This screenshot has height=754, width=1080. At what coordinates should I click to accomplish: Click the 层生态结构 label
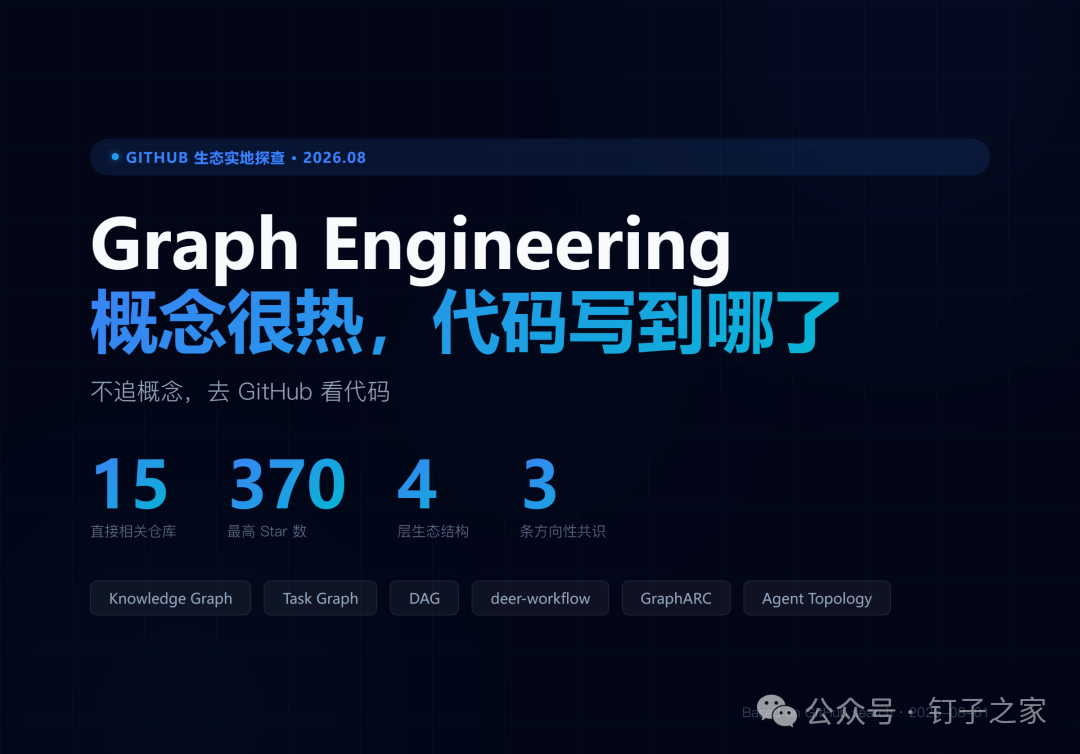click(x=433, y=532)
